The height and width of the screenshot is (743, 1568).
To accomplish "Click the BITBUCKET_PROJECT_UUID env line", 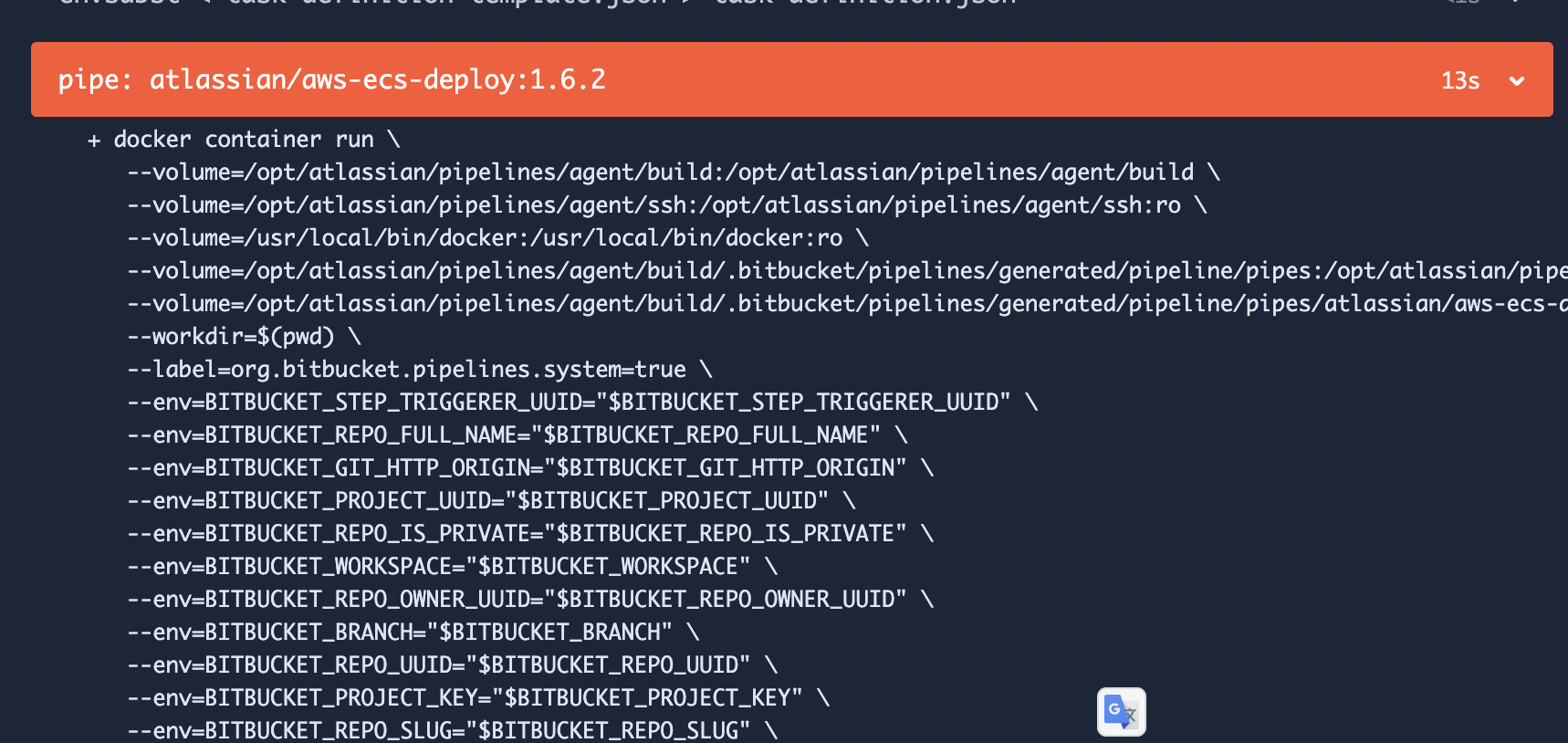I will pyautogui.click(x=492, y=500).
